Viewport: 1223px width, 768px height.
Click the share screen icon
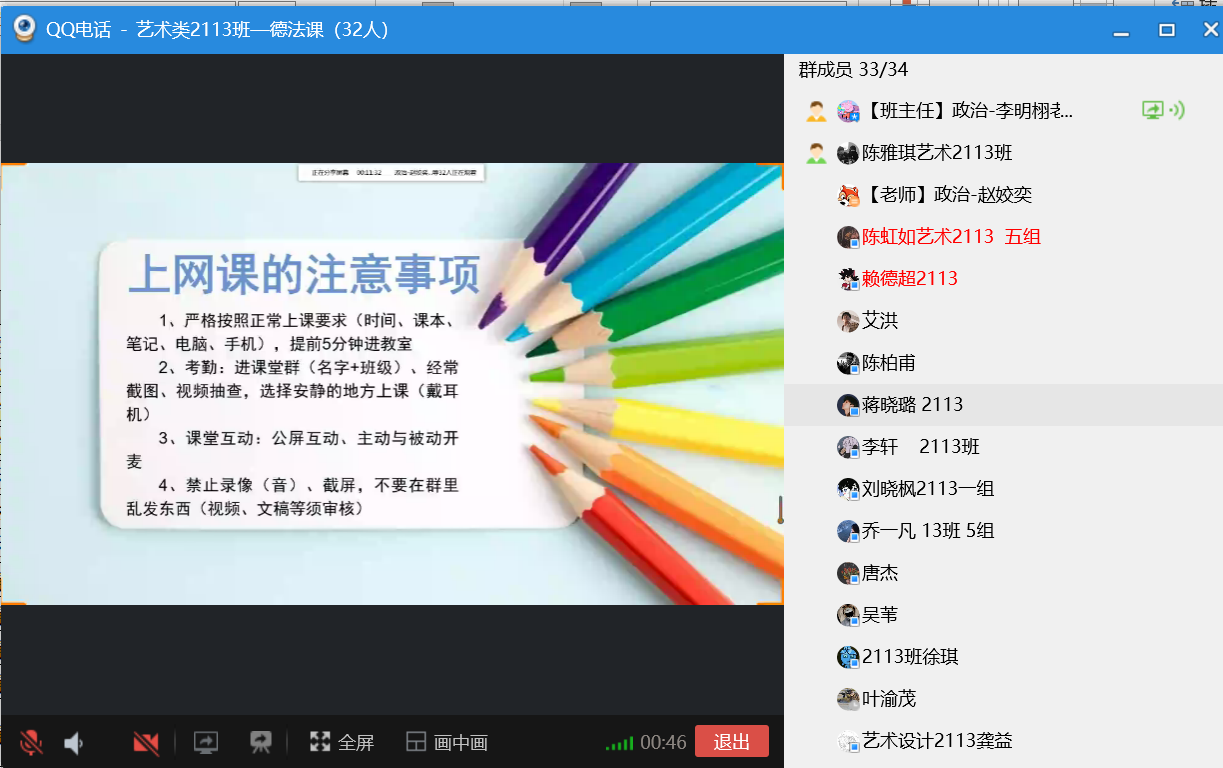tap(205, 743)
